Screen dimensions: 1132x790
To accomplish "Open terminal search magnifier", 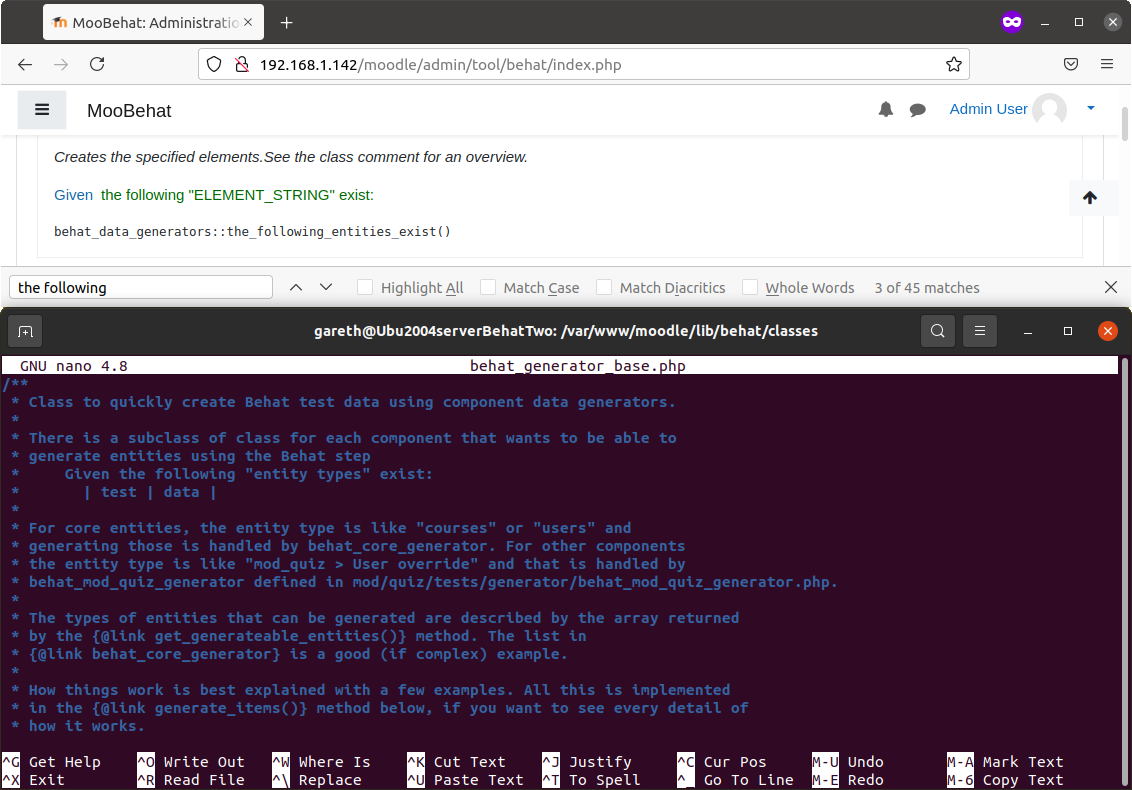I will 938,331.
